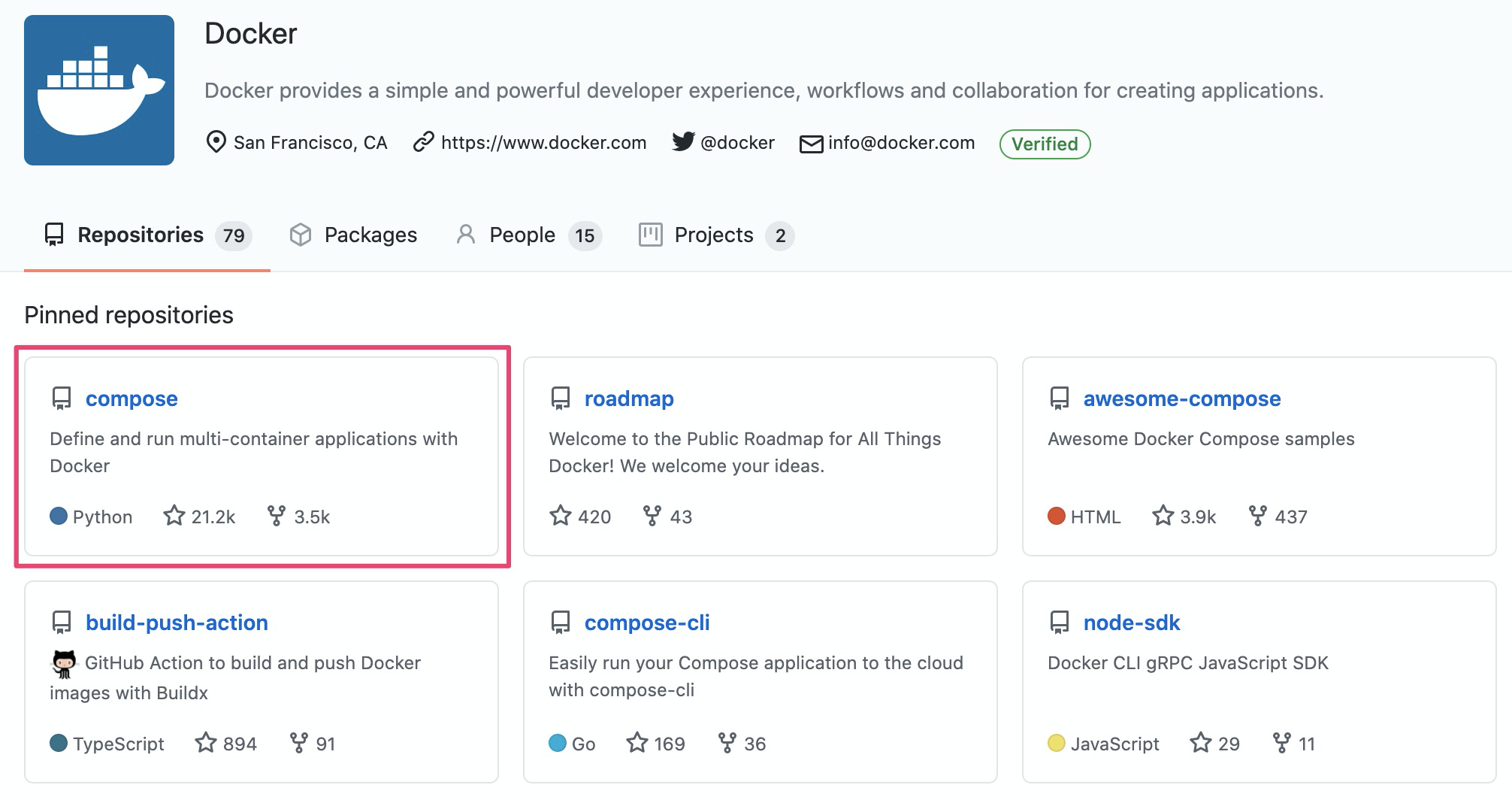Click the 'Pinned repositories' heading
Image resolution: width=1512 pixels, height=800 pixels.
(129, 315)
